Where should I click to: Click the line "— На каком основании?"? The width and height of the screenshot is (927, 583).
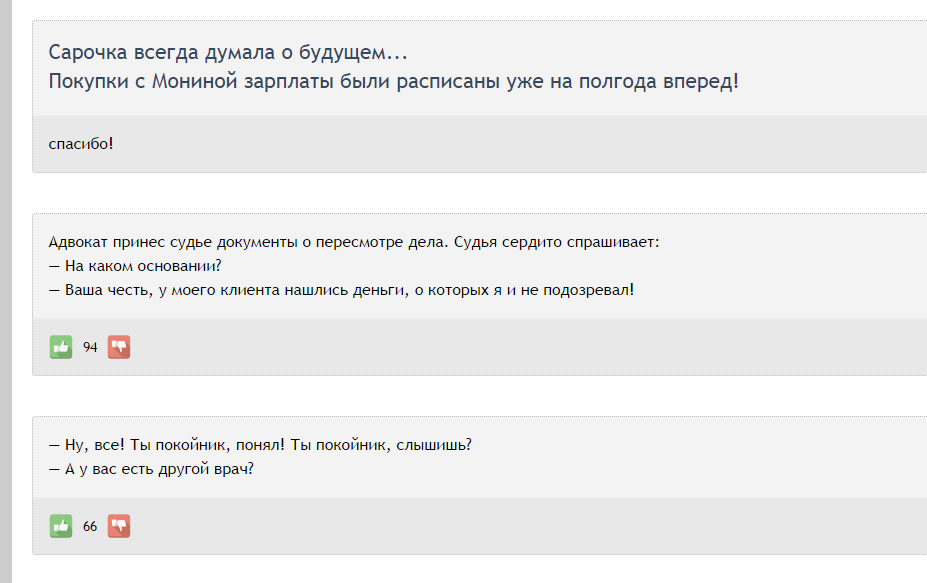tap(134, 266)
